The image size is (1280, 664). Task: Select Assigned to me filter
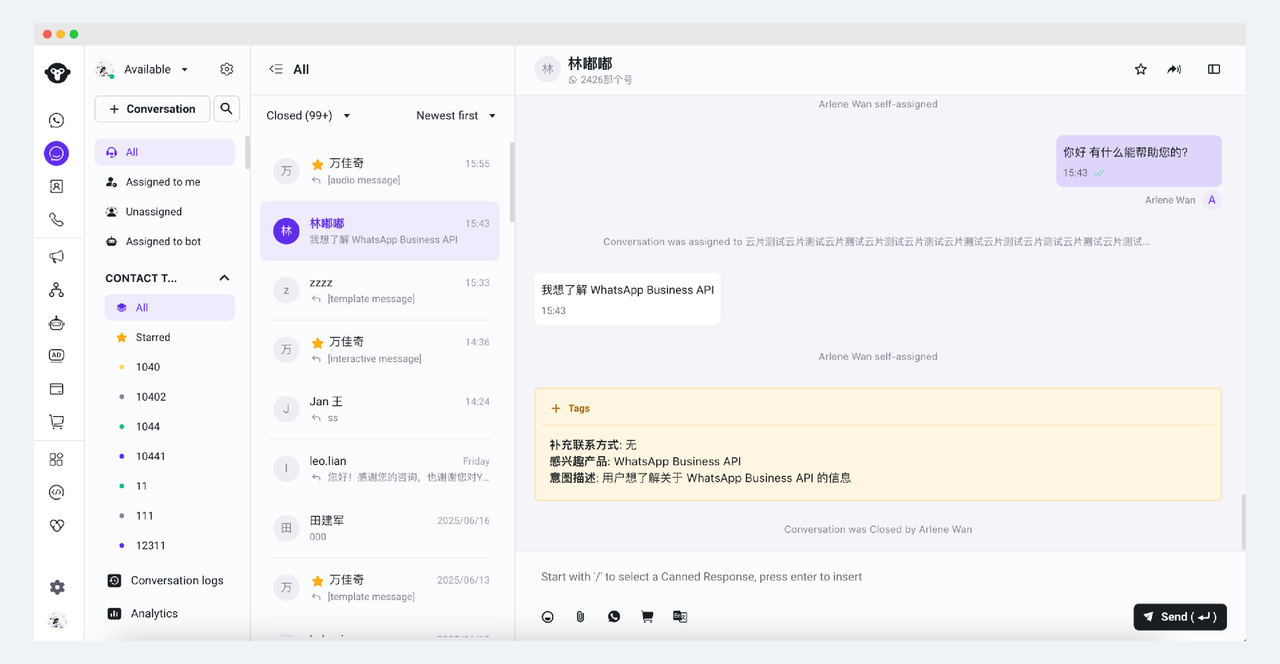(163, 182)
